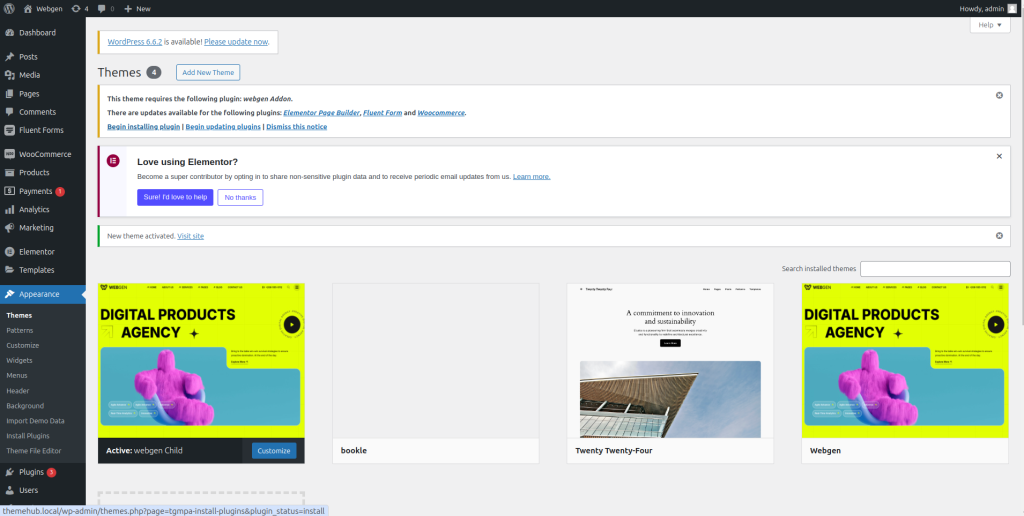Click the Visit site link
1024x516 pixels.
[190, 236]
